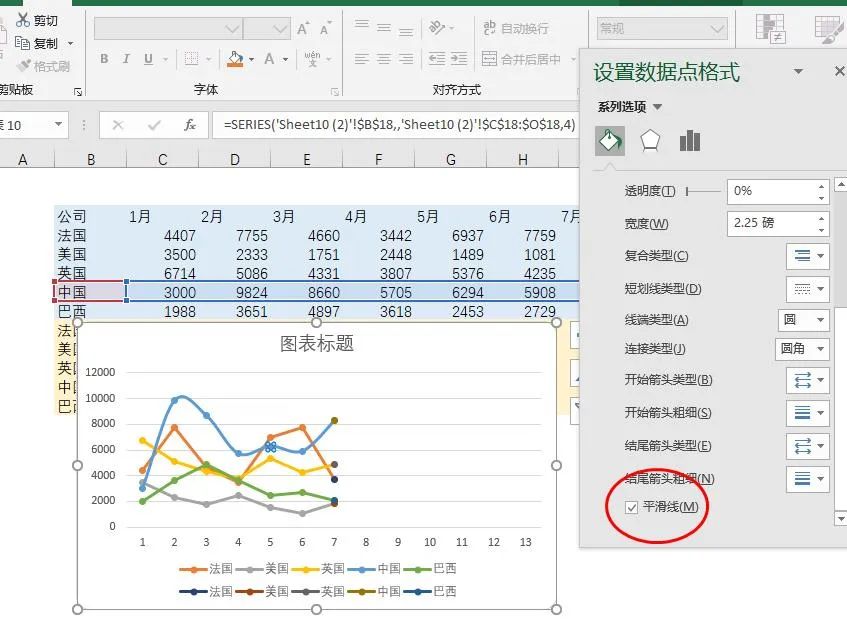Screen dimensions: 847x621
Task: Open the 连接类型 join type dropdown
Action: click(803, 349)
